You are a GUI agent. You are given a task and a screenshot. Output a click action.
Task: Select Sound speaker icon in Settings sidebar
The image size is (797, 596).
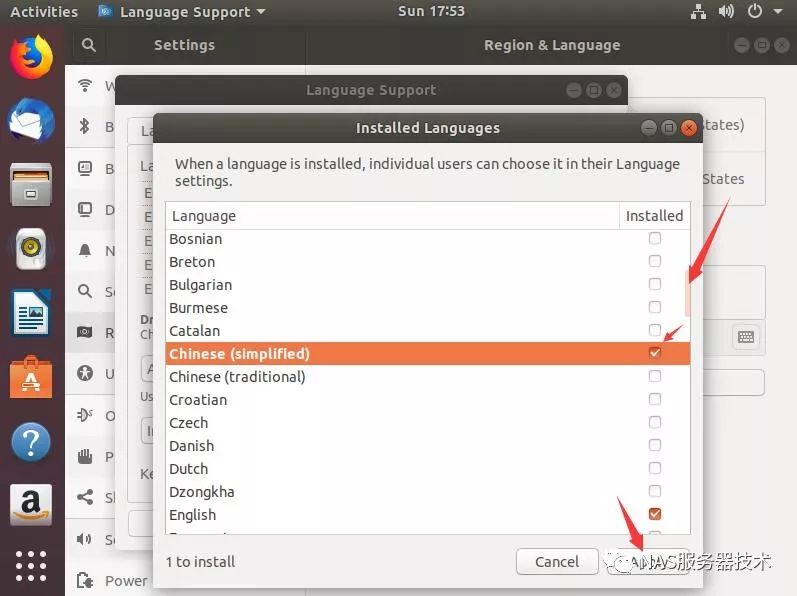[x=84, y=539]
